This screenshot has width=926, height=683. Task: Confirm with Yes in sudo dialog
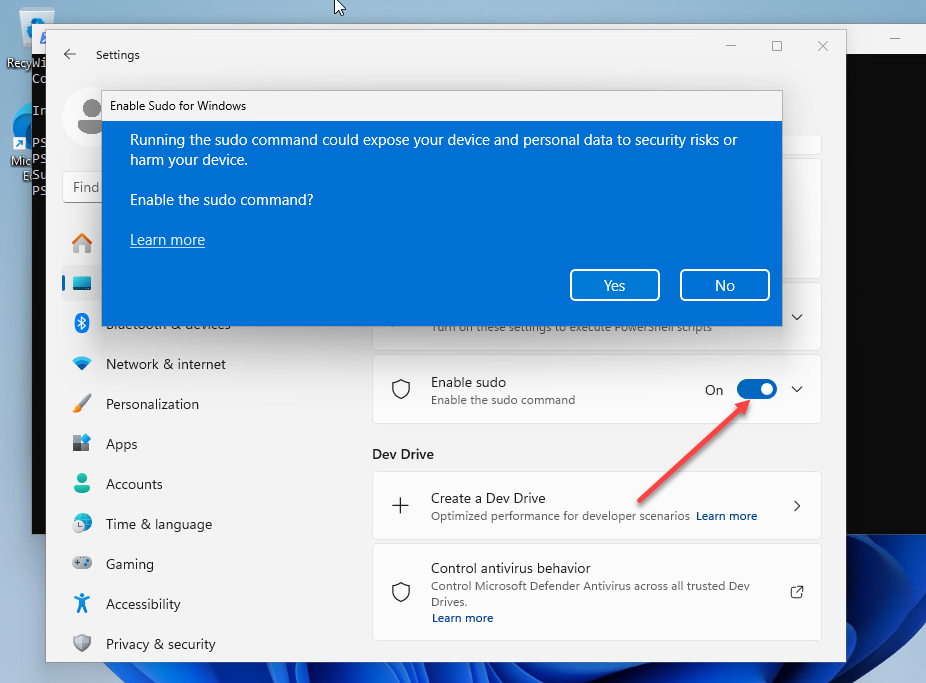point(614,285)
